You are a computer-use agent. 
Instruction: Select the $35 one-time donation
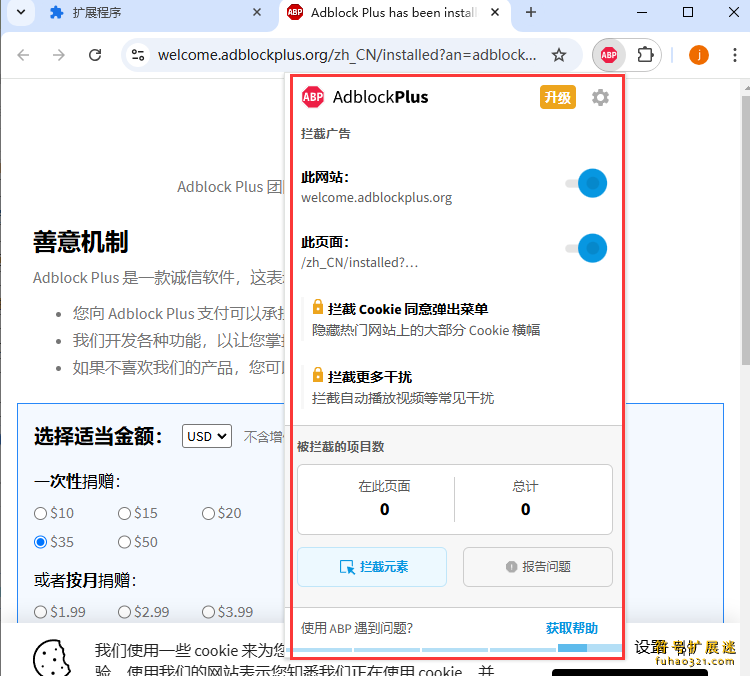[41, 542]
